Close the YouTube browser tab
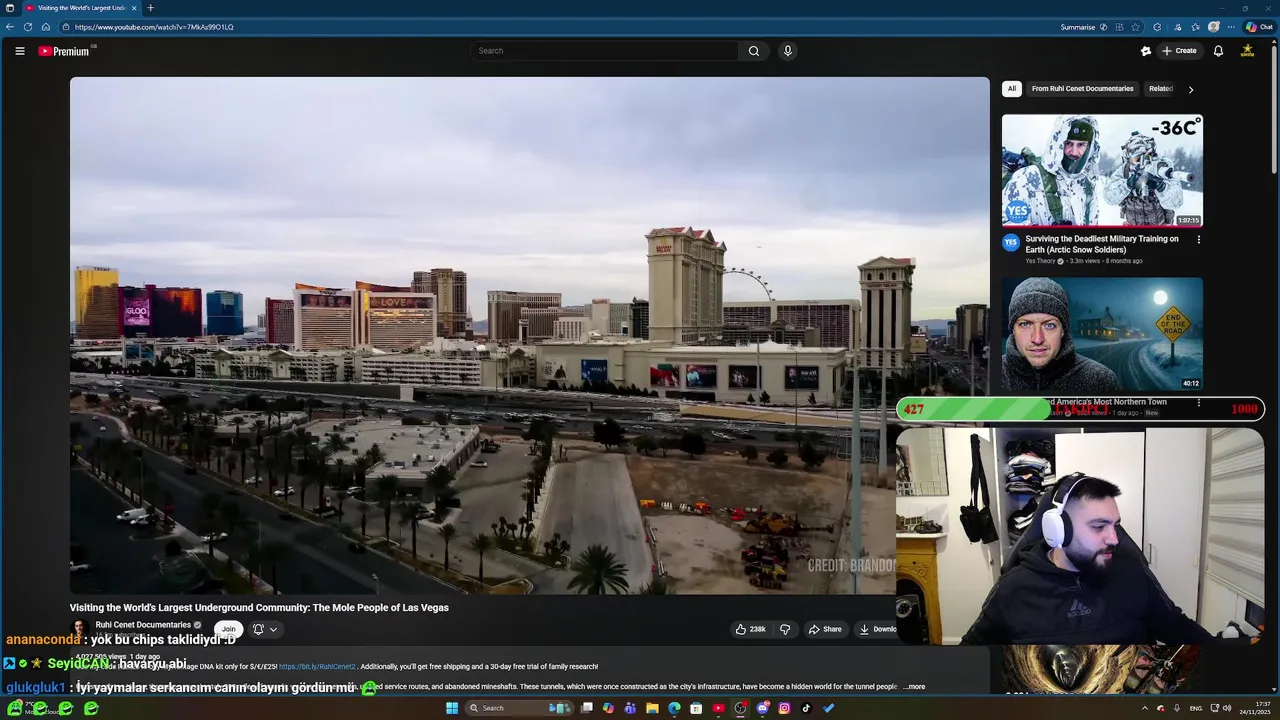The height and width of the screenshot is (720, 1280). pos(134,8)
